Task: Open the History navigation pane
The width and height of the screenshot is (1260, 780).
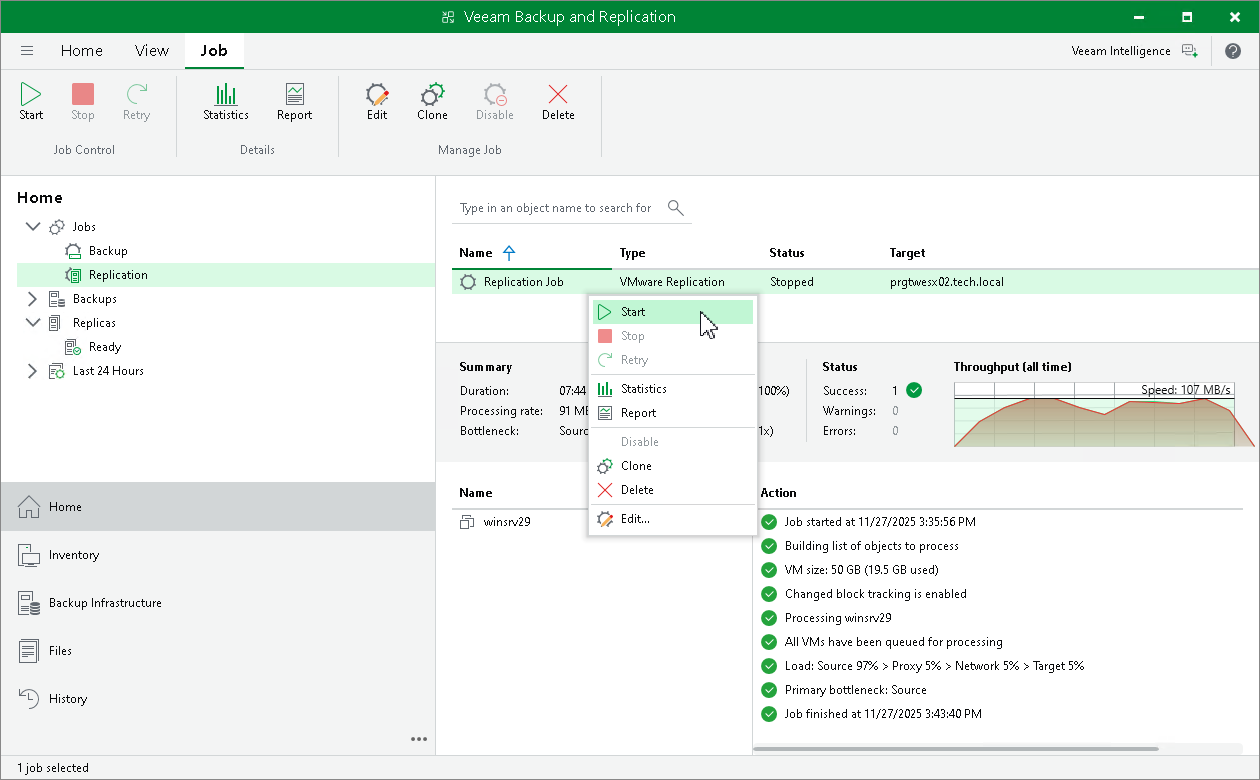Action: tap(218, 699)
